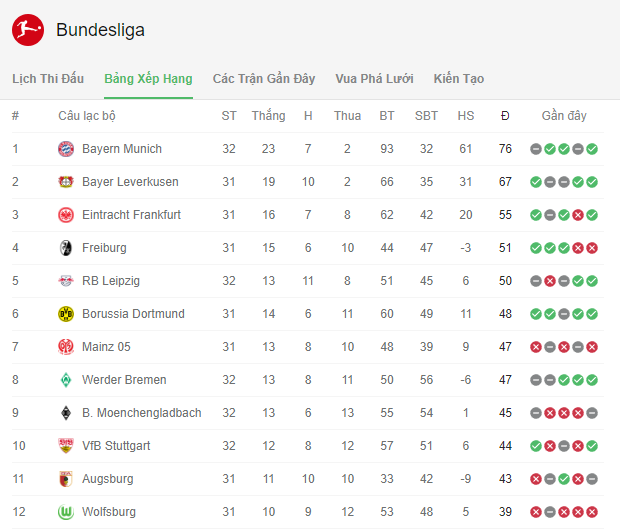Click the Bayern Munich club crest
Viewport: 620px width, 529px height.
pyautogui.click(x=66, y=149)
